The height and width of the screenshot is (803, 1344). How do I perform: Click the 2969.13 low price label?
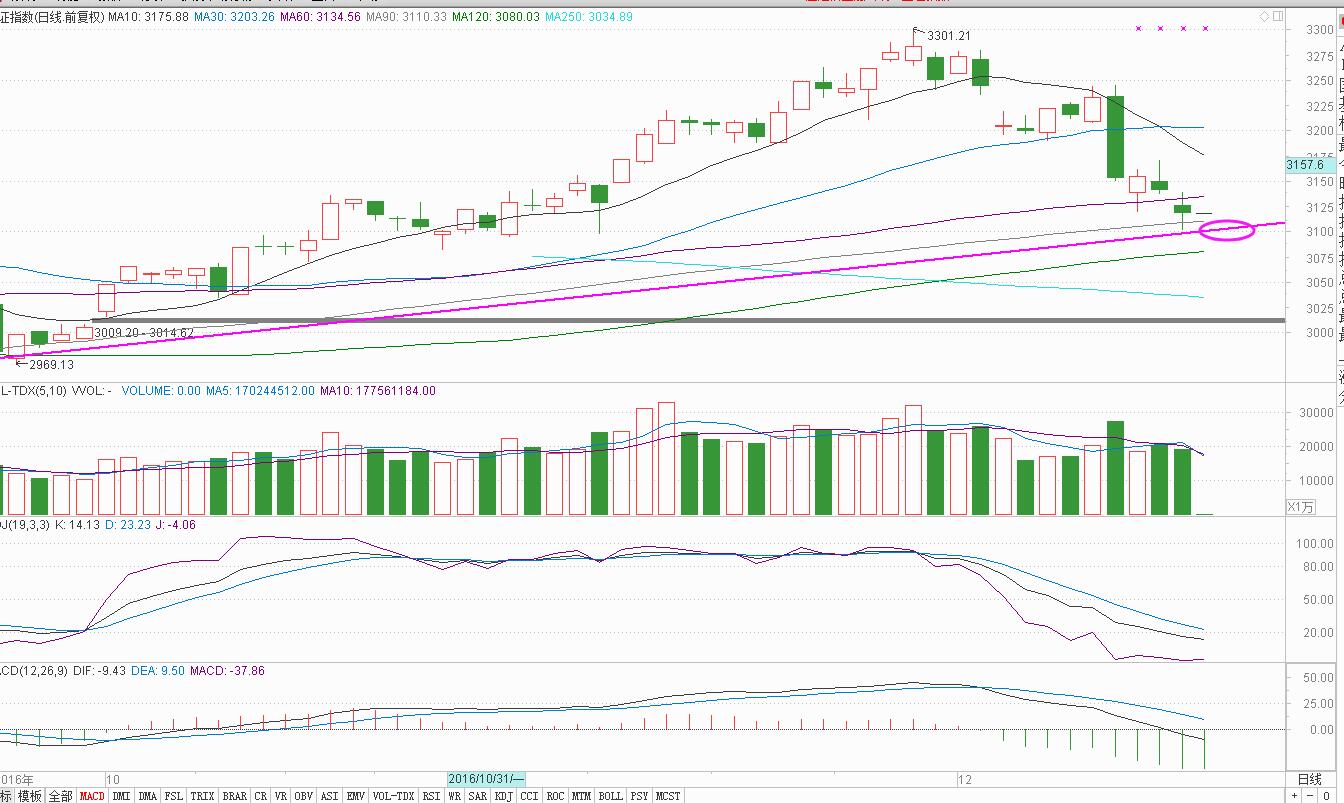[x=52, y=365]
